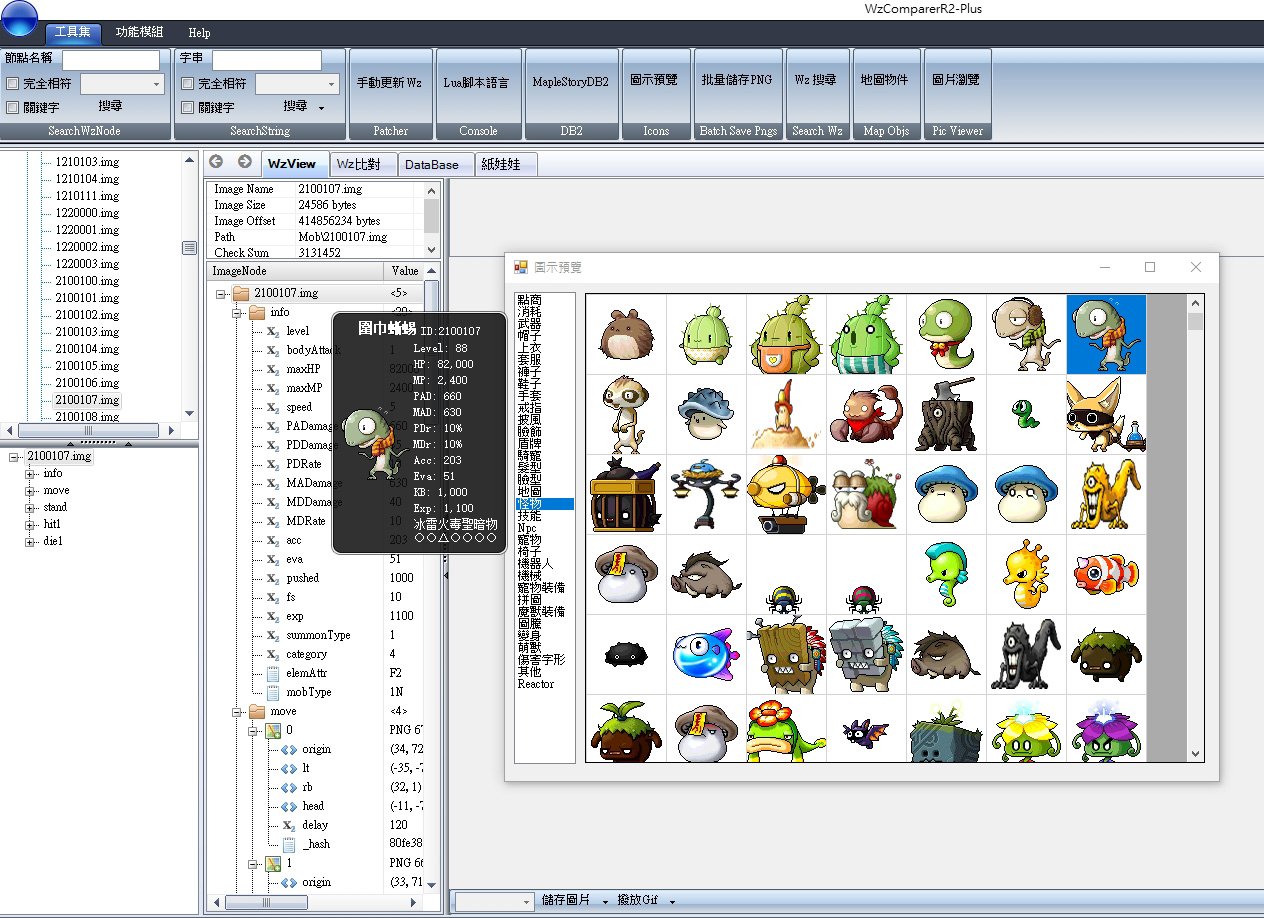Screen dimensions: 1264x918
Task: Select the purple bat monster thumbnail
Action: click(866, 731)
